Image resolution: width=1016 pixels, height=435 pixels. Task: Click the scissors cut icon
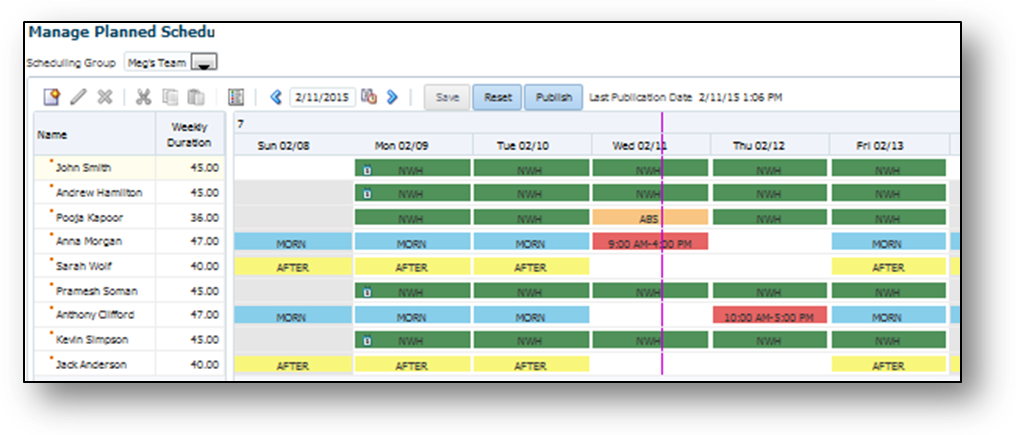coord(143,97)
